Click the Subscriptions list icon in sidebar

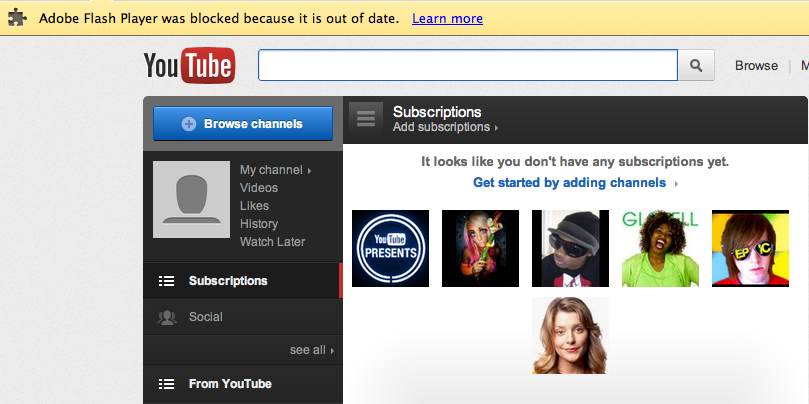(x=166, y=281)
